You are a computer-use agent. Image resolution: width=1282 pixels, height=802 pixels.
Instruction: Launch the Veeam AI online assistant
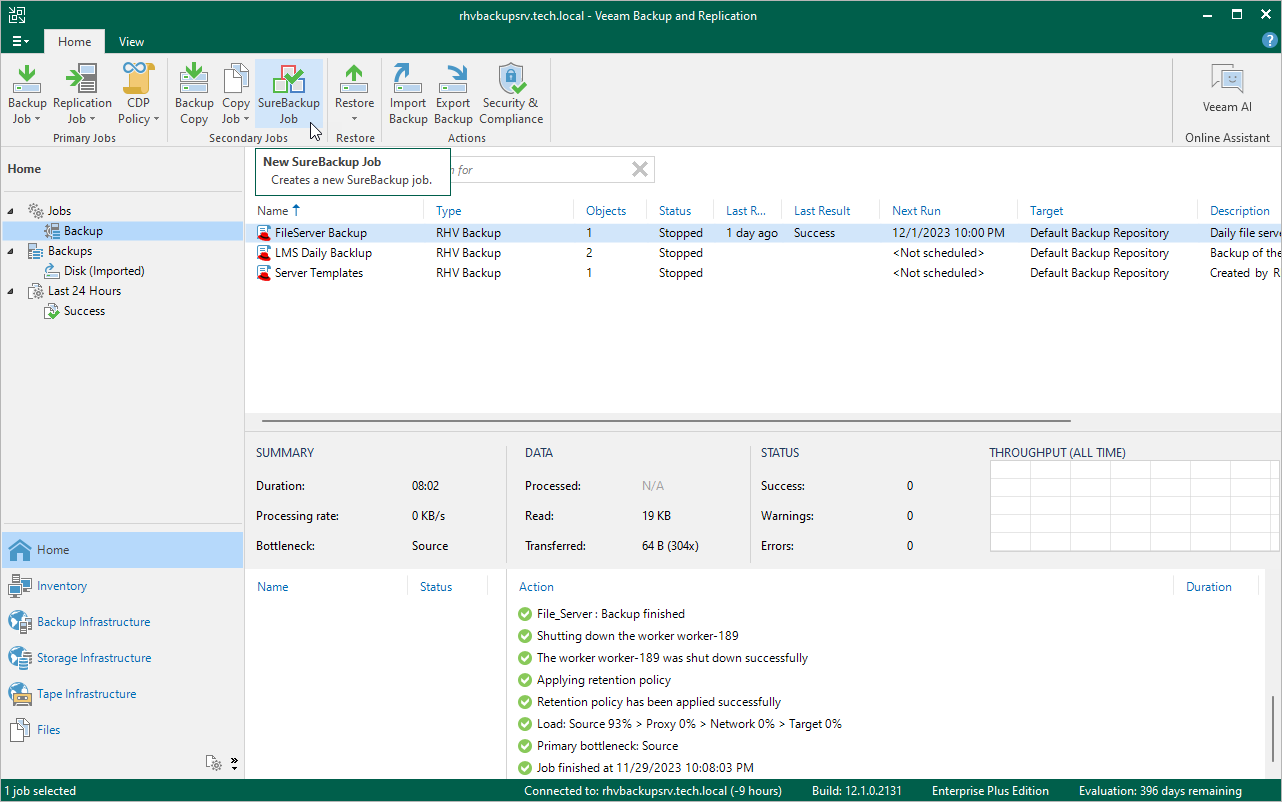tap(1227, 88)
